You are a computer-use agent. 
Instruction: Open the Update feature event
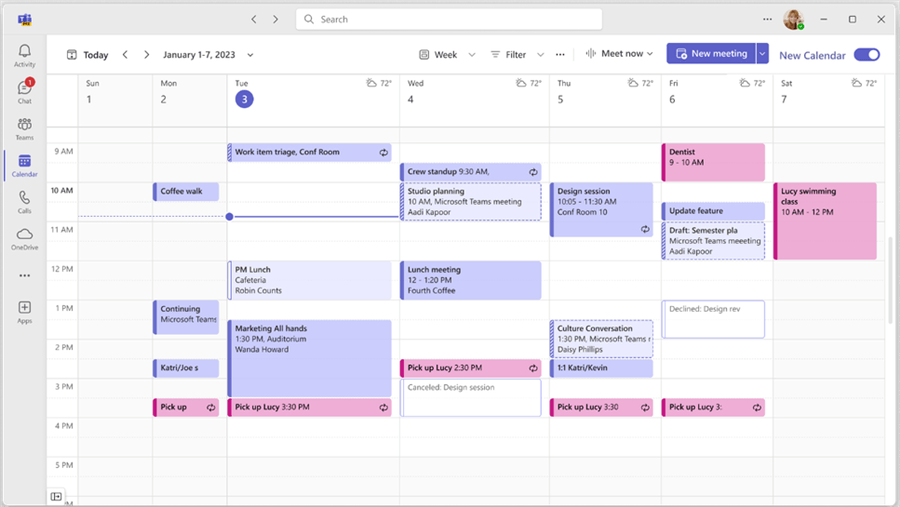click(x=713, y=211)
